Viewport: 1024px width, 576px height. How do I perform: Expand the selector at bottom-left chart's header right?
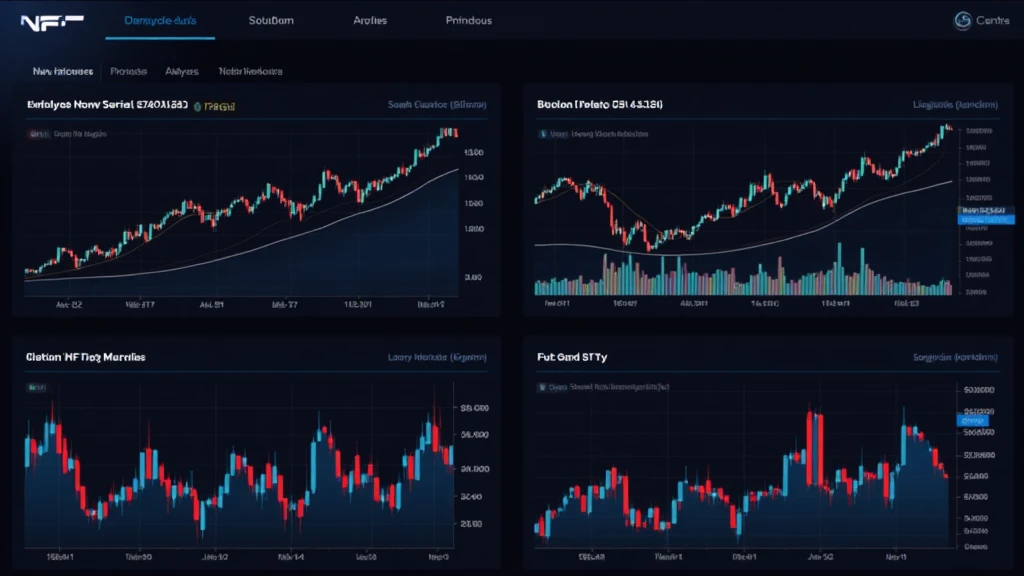pos(436,357)
